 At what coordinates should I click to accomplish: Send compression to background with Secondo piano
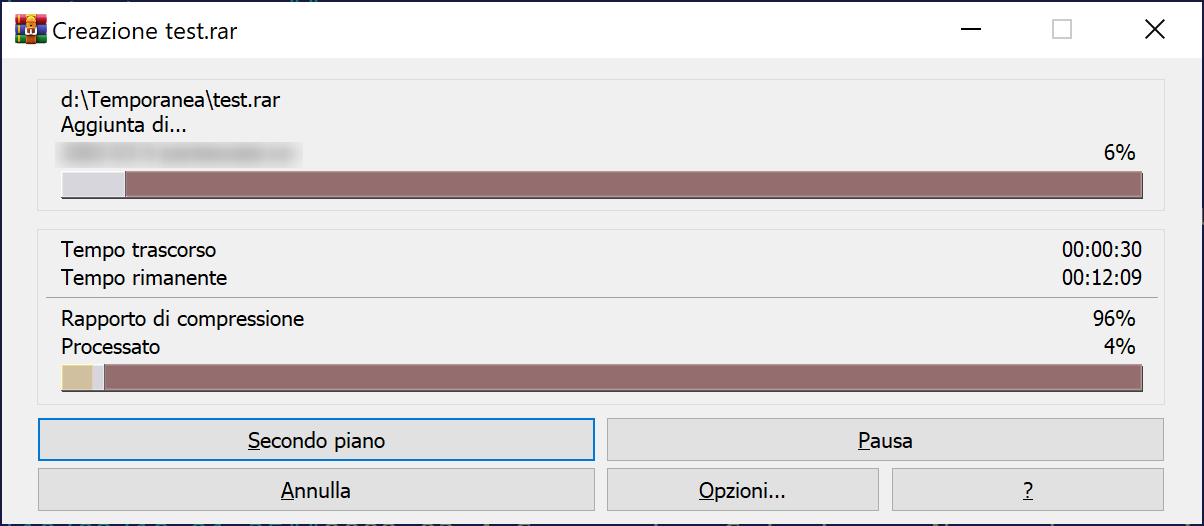tap(316, 440)
